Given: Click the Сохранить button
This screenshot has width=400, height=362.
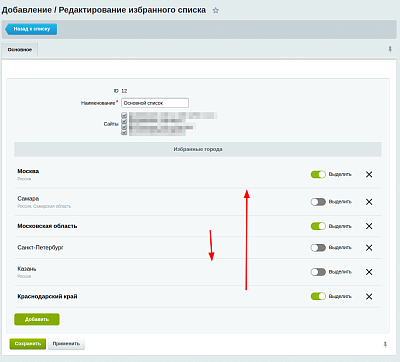Looking at the screenshot, I should (x=28, y=344).
